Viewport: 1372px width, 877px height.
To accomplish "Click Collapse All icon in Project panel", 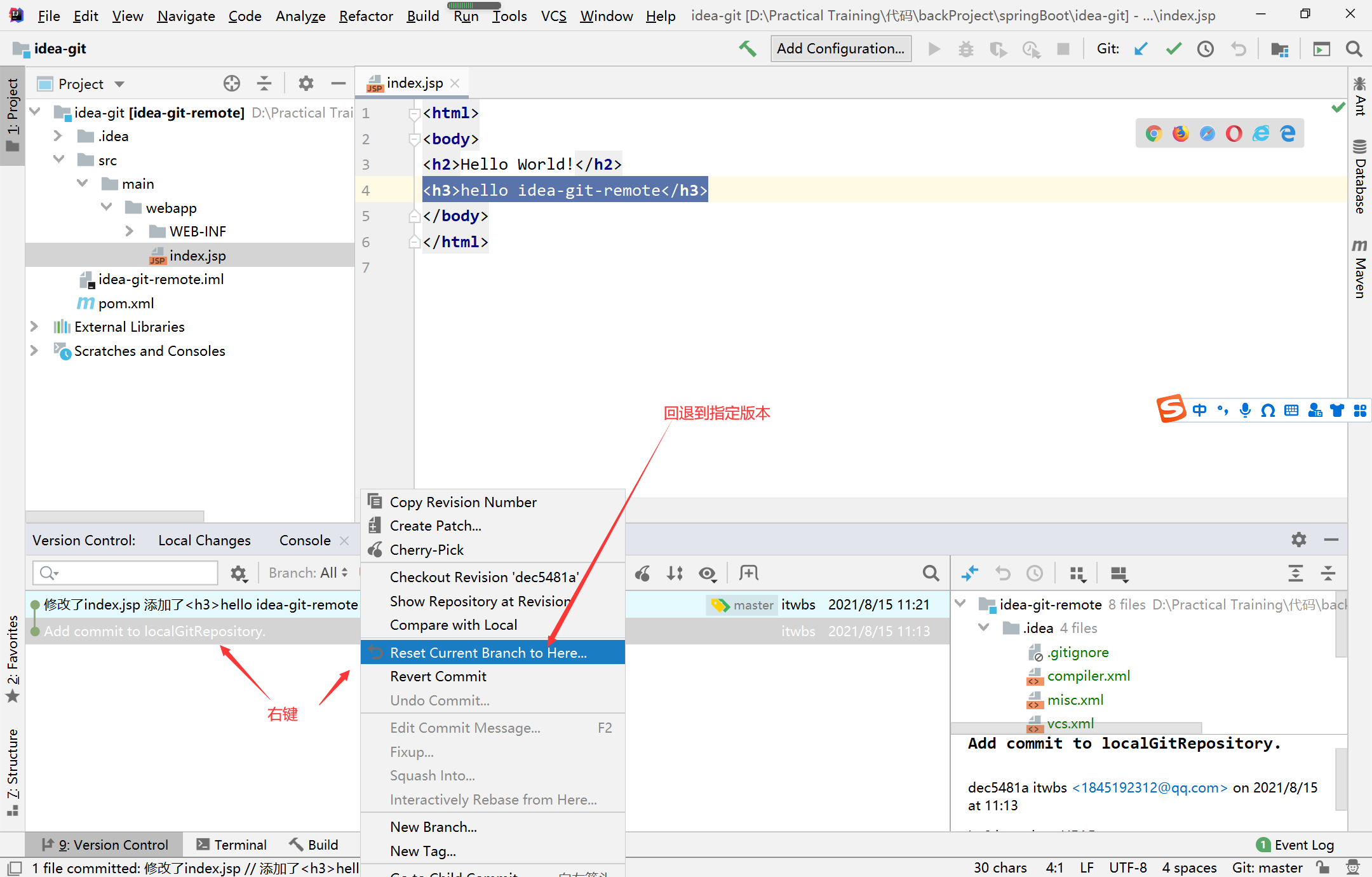I will tap(264, 83).
